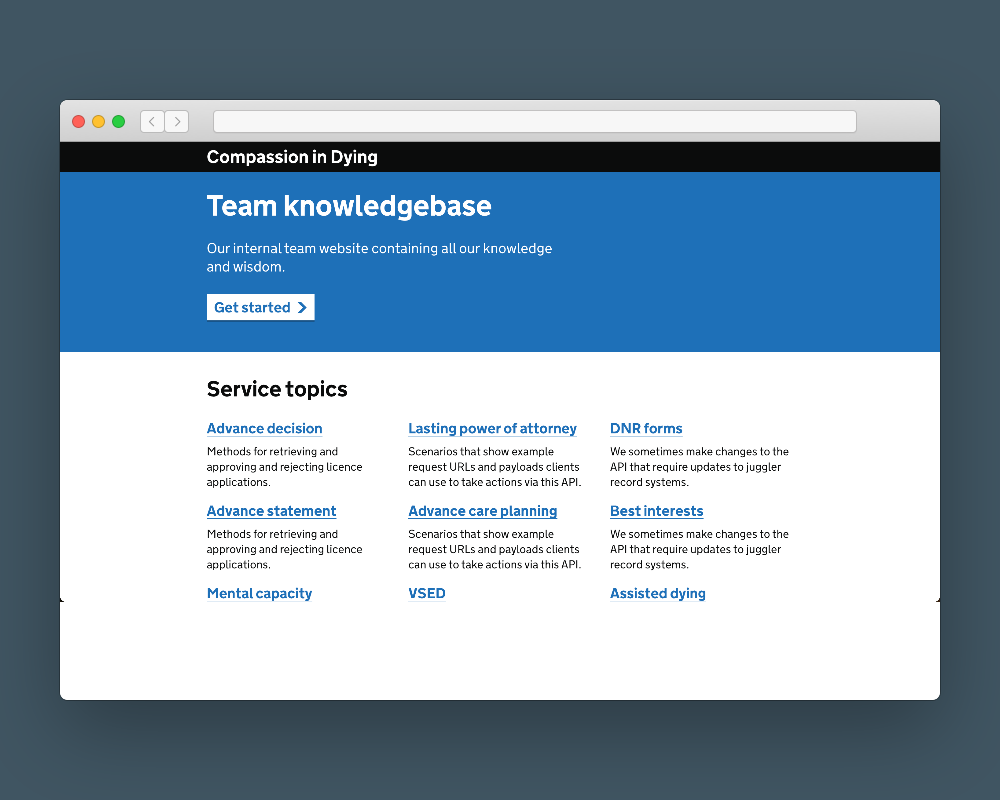Click the chevron arrow on Get started button
This screenshot has height=800, width=1000.
coord(301,307)
